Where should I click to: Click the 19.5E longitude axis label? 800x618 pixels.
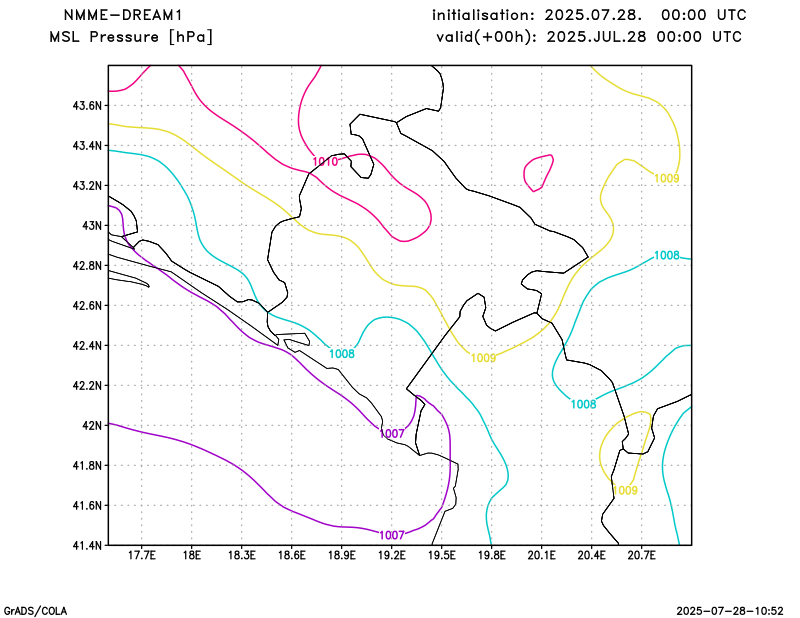click(x=441, y=555)
